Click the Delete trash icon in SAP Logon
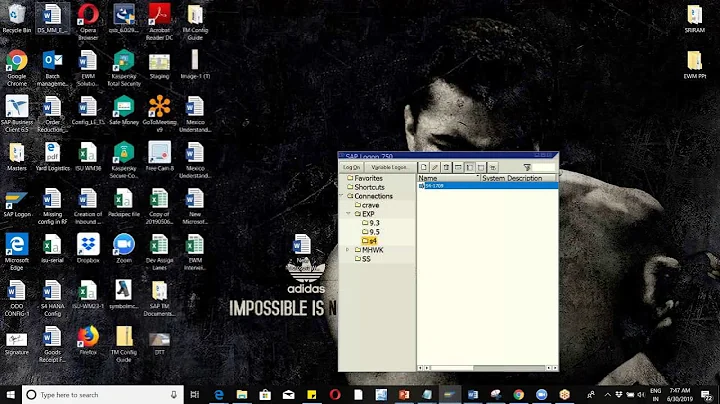Image resolution: width=720 pixels, height=404 pixels. tap(446, 168)
